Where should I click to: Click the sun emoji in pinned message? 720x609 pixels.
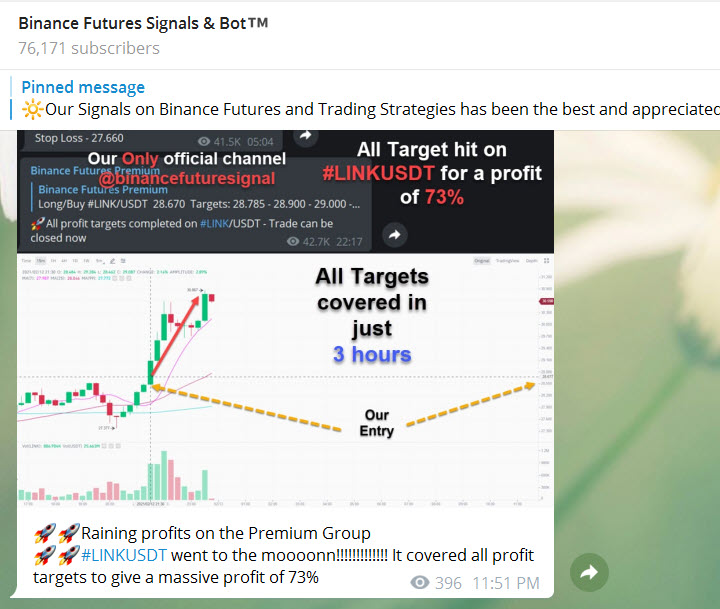(32, 109)
